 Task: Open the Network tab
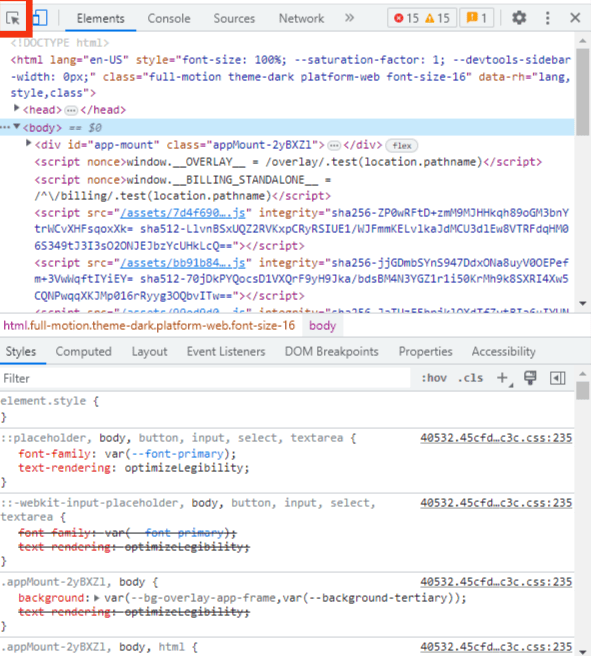(302, 18)
